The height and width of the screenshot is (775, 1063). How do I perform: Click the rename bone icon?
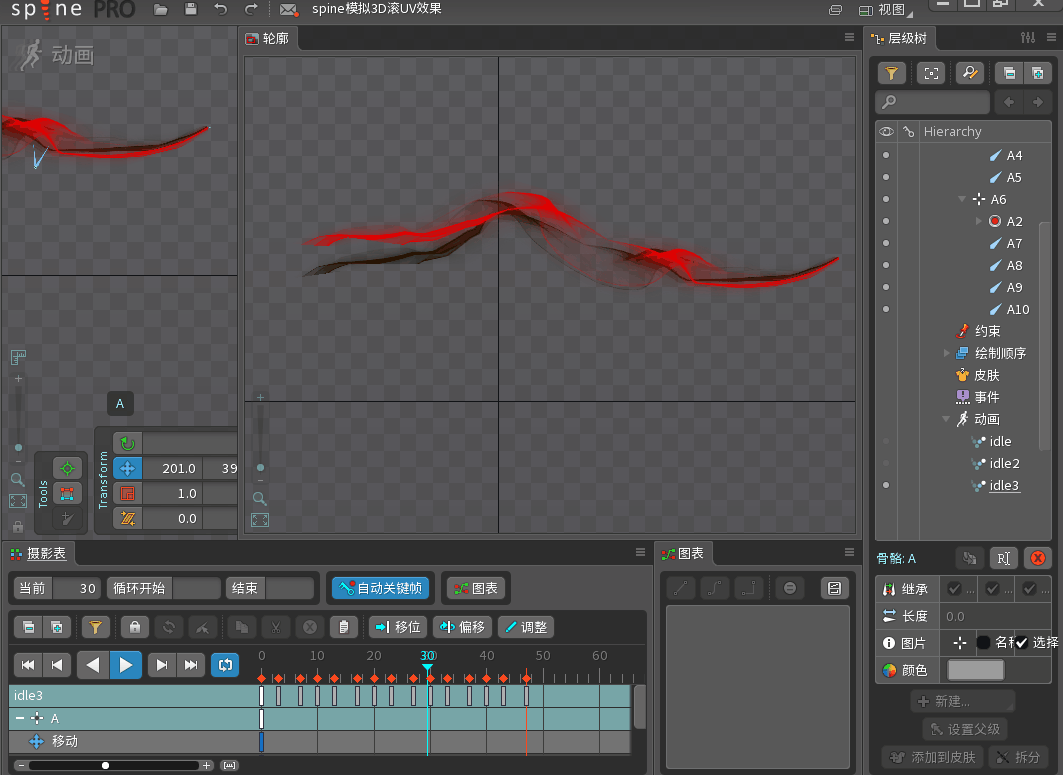pos(1004,558)
